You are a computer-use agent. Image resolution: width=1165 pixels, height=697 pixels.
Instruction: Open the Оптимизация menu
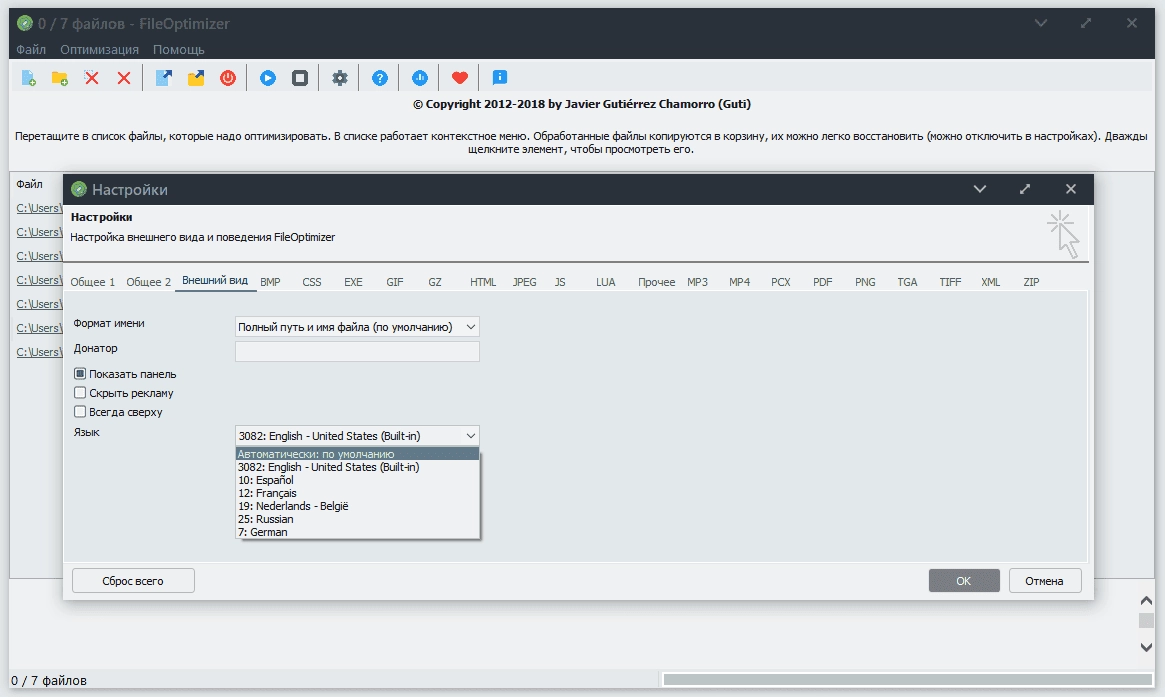click(100, 49)
